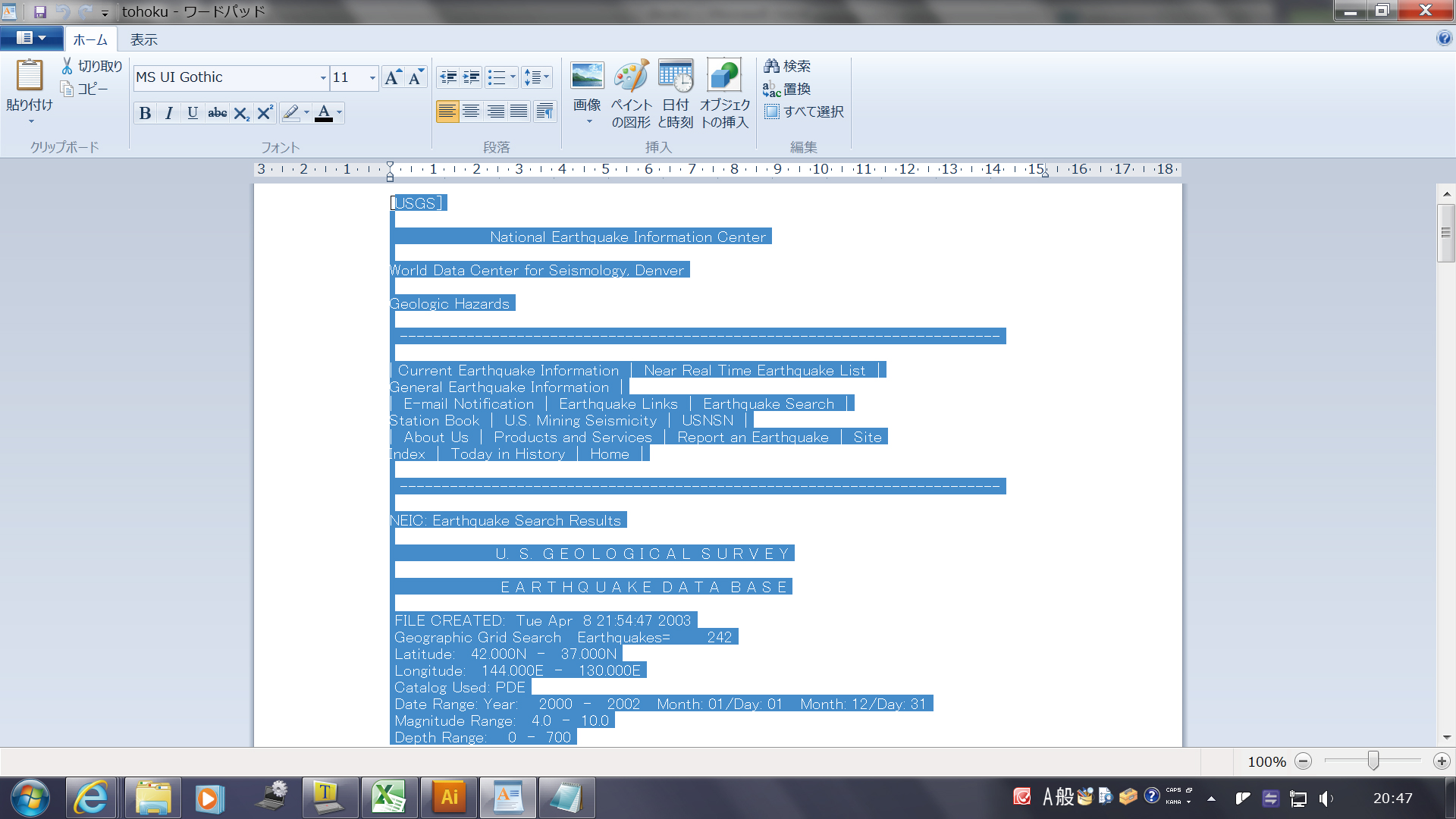
Task: Align text left
Action: click(x=447, y=112)
